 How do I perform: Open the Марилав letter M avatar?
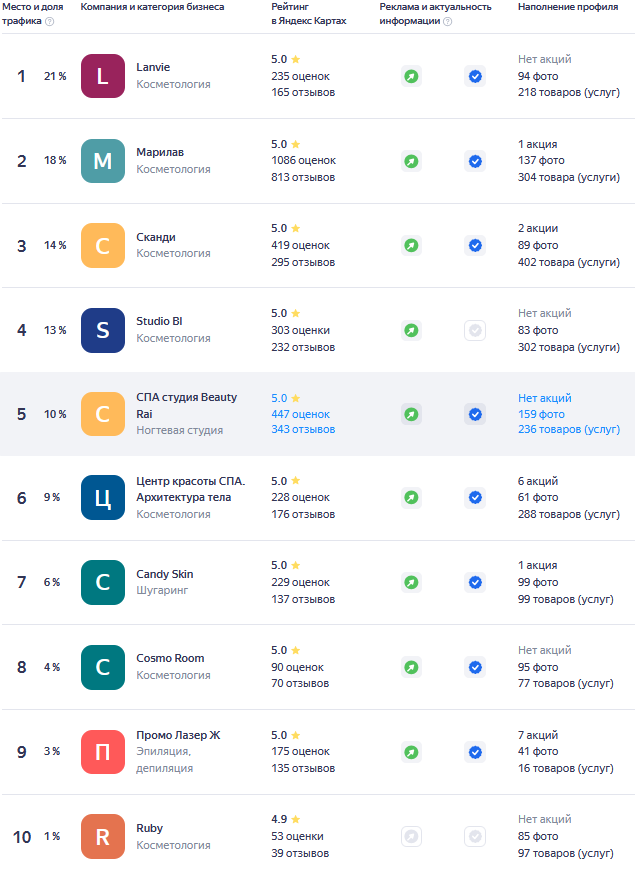point(103,161)
